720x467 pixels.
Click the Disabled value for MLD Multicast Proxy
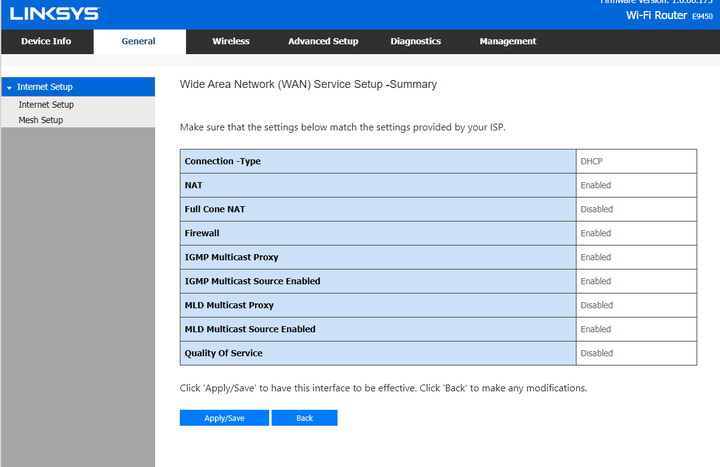[x=596, y=305]
